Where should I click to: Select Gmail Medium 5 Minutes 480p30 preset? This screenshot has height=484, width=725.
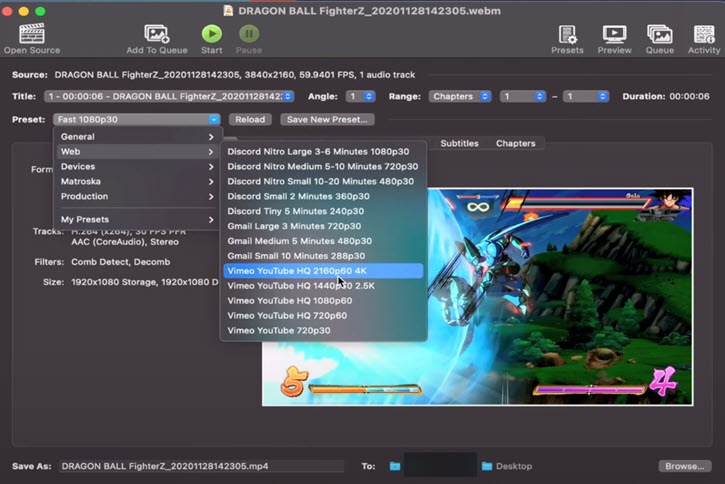[x=323, y=241]
